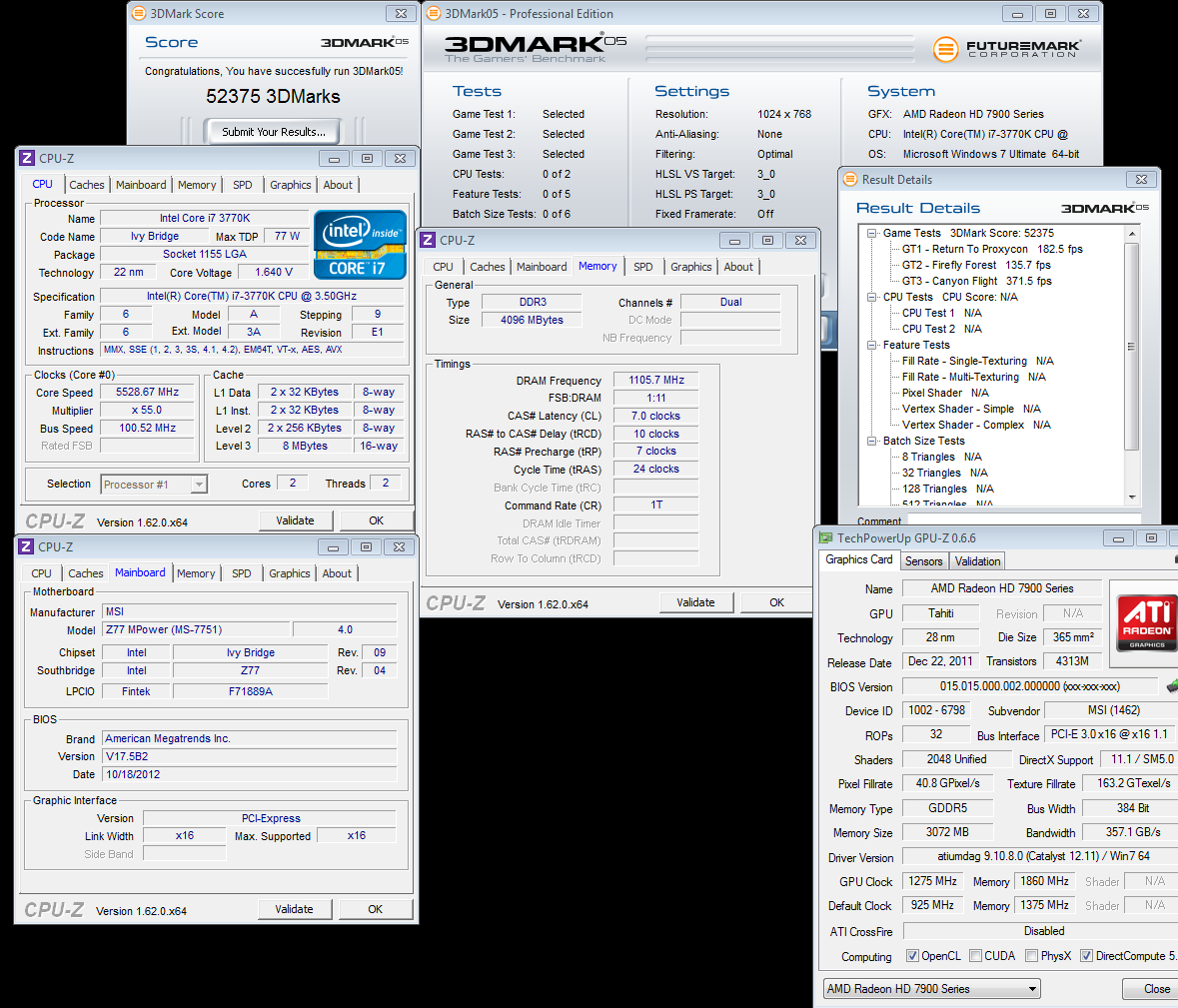Collapse the CPU Tests tree node

(871, 297)
